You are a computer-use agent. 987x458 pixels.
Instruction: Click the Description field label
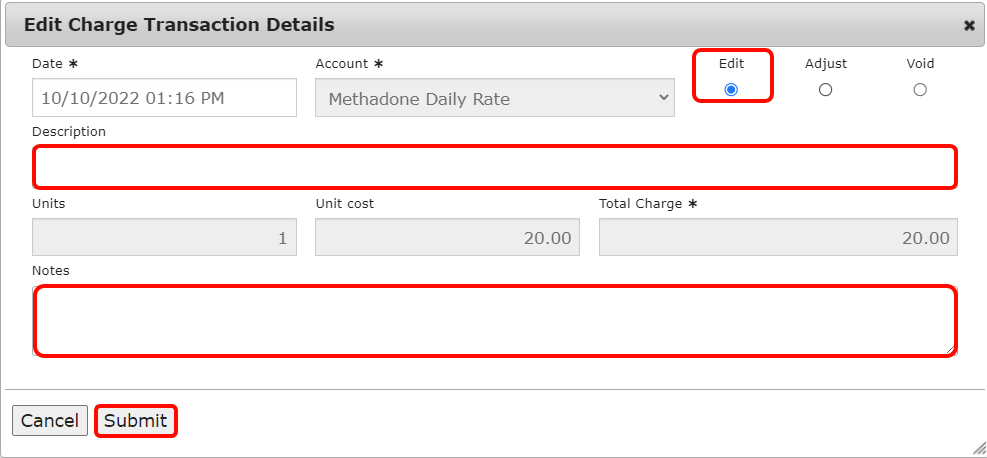click(69, 131)
